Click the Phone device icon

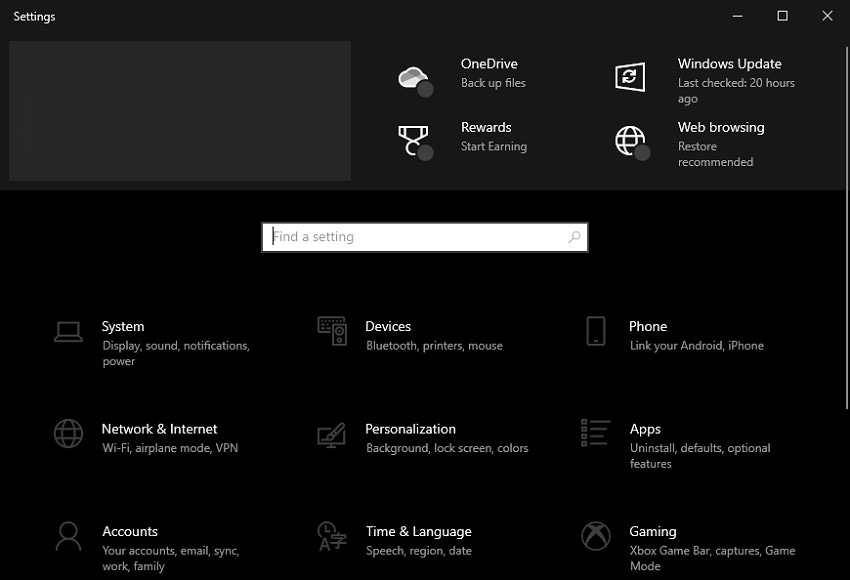coord(596,331)
